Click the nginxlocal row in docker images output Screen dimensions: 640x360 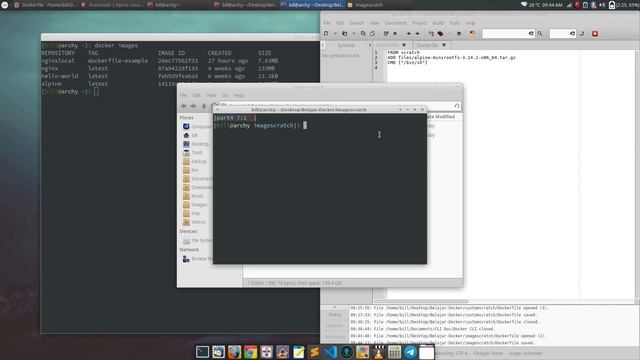pos(160,61)
